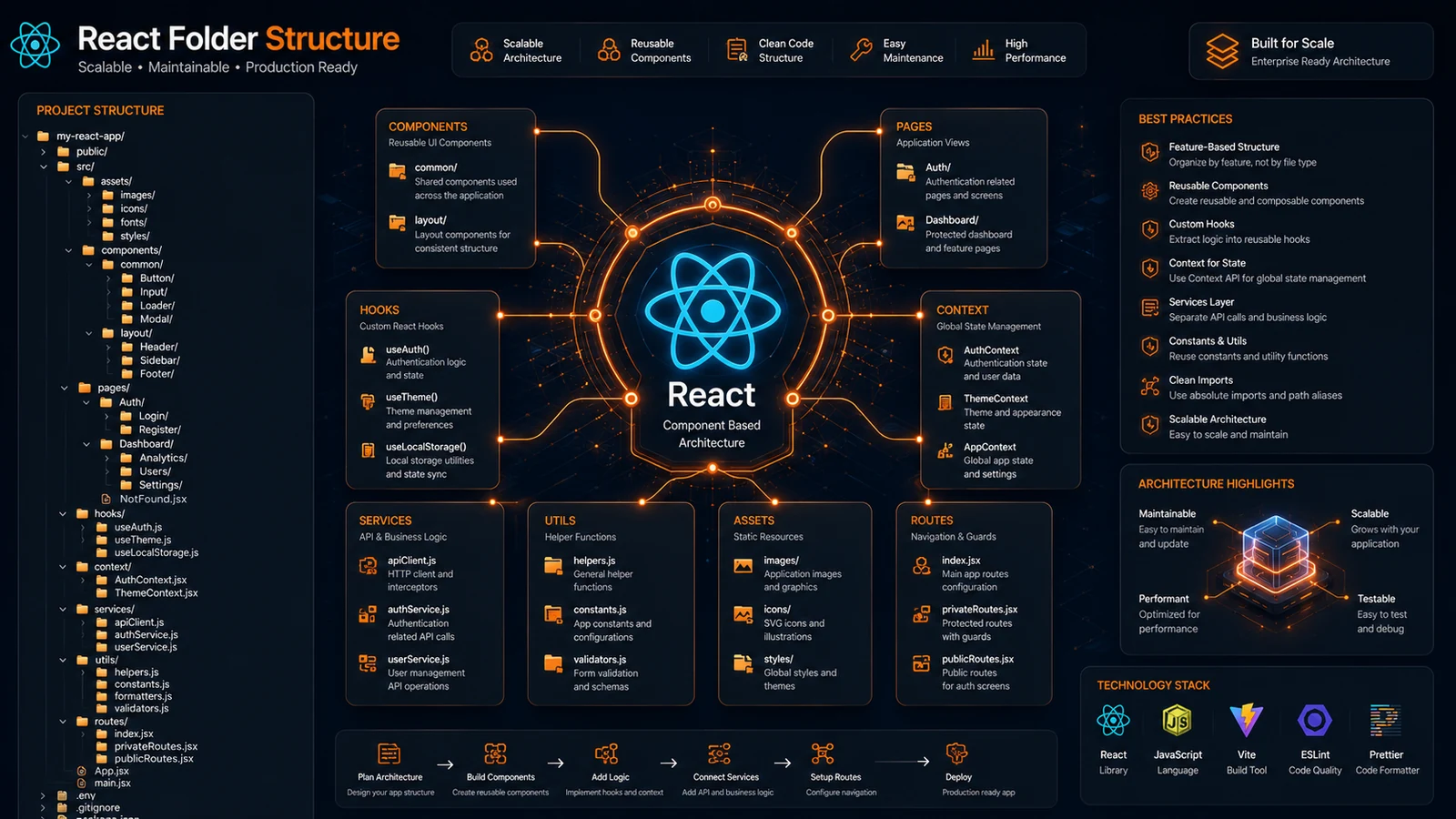Image resolution: width=1456 pixels, height=819 pixels.
Task: Click the Deploy step icon
Action: coord(956,753)
